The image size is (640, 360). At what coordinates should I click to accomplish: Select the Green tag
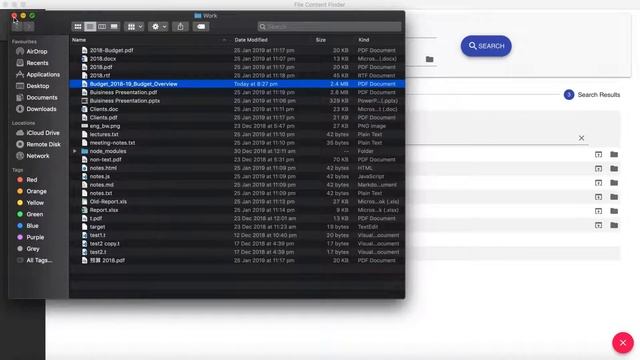pos(30,214)
